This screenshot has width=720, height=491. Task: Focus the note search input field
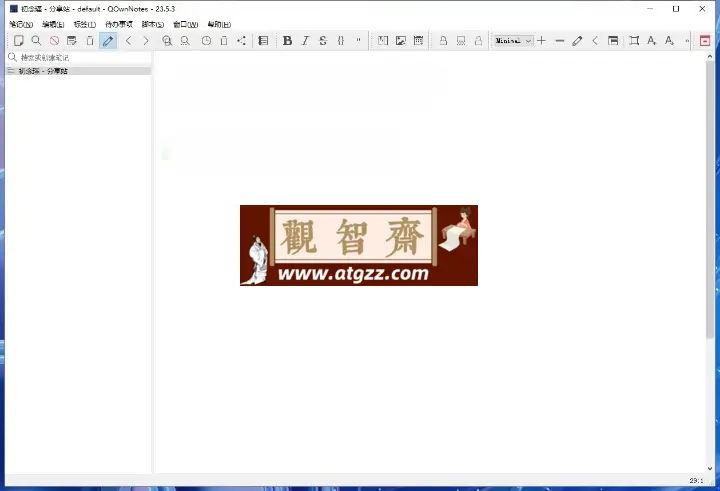[79, 57]
